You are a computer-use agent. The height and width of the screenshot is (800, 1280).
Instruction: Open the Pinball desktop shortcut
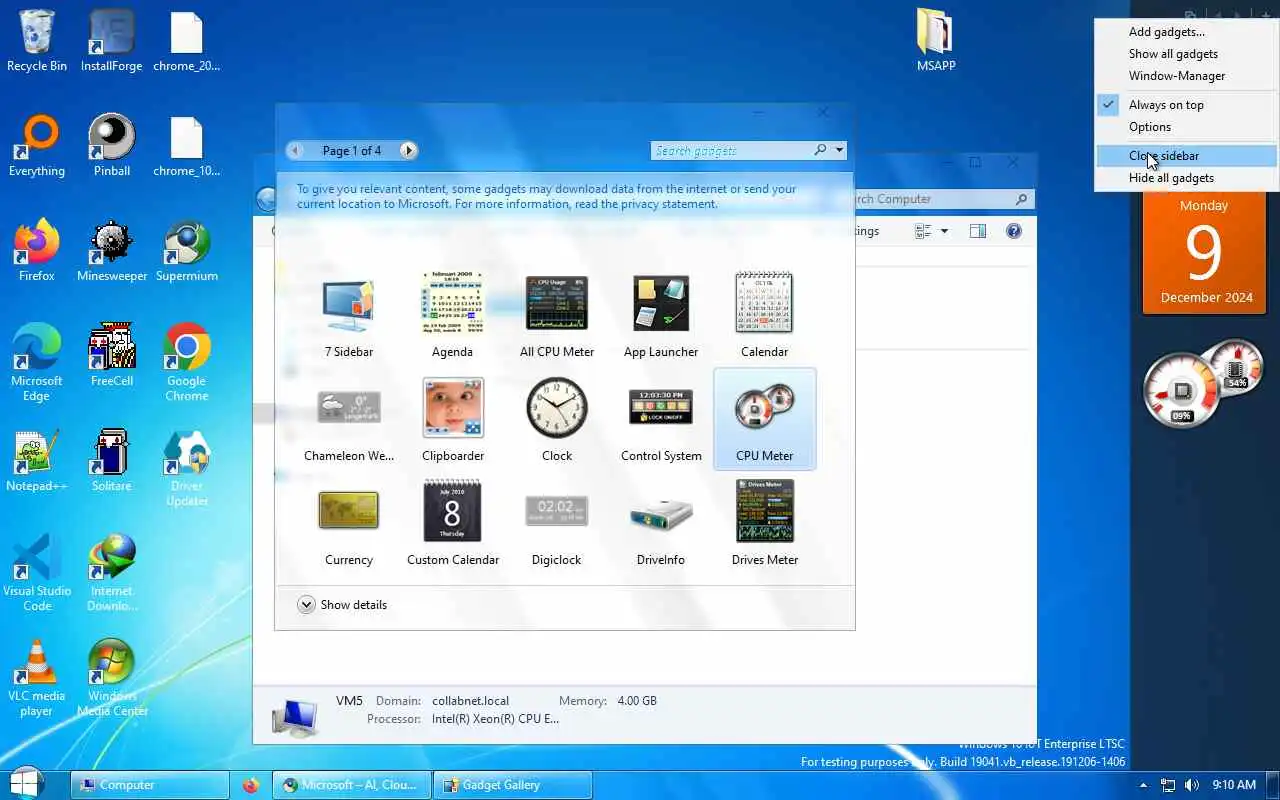tap(112, 146)
